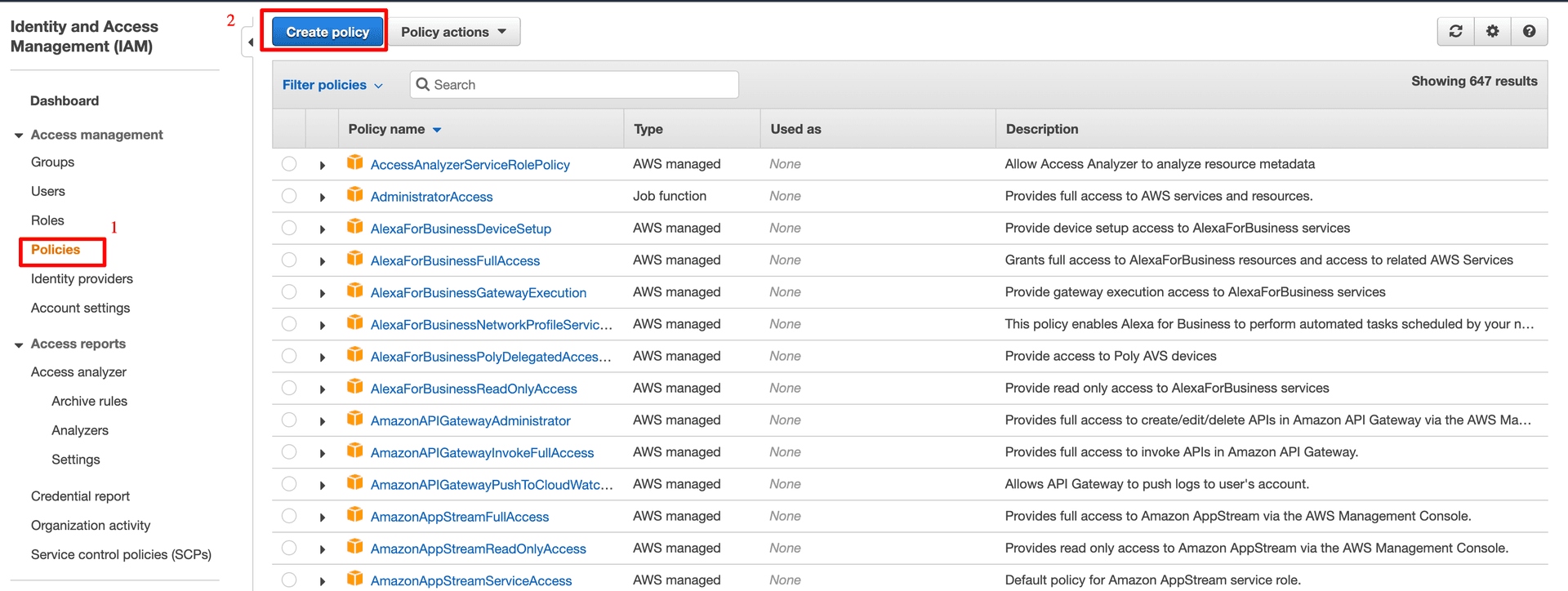Open Account settings in the sidebar
The height and width of the screenshot is (591, 1568).
(x=80, y=308)
